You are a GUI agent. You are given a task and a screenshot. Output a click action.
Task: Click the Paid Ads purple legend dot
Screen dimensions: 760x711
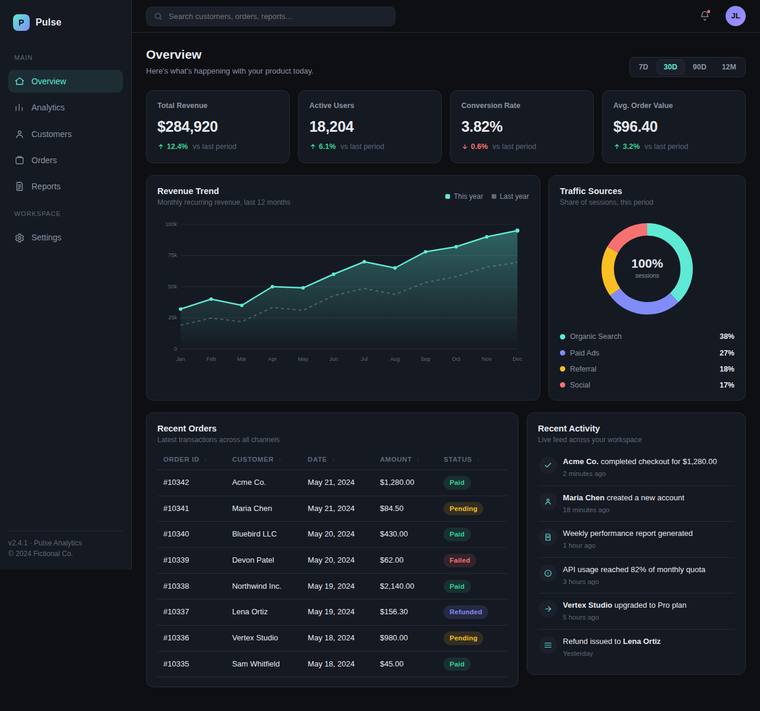coord(562,353)
